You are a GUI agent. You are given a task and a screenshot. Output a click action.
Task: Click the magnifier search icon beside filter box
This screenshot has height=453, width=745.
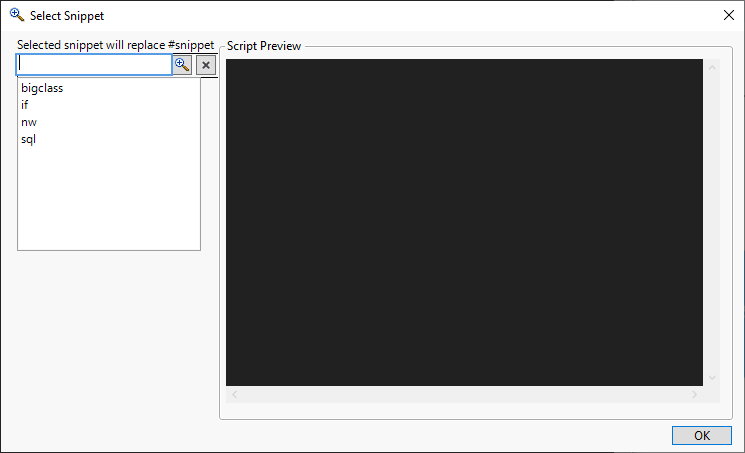[182, 65]
